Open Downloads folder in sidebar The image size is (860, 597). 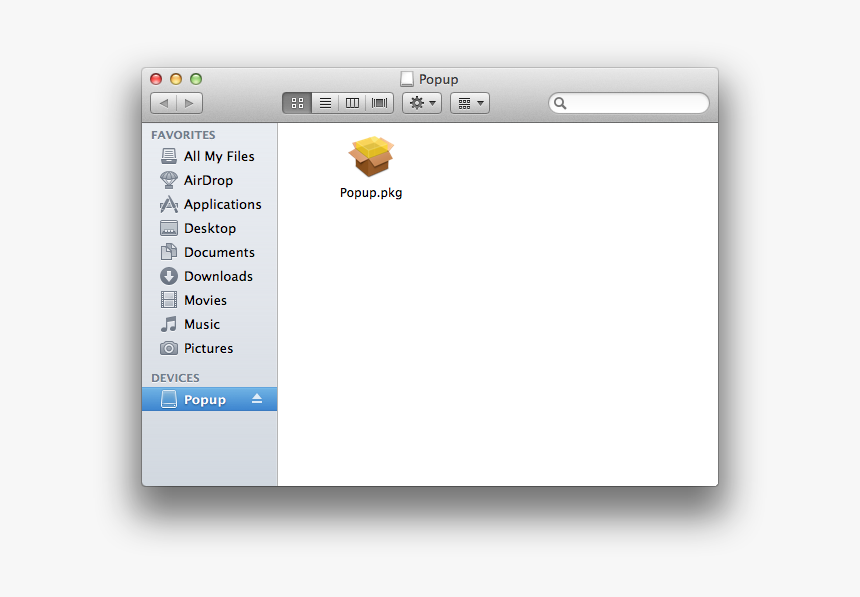[x=210, y=276]
